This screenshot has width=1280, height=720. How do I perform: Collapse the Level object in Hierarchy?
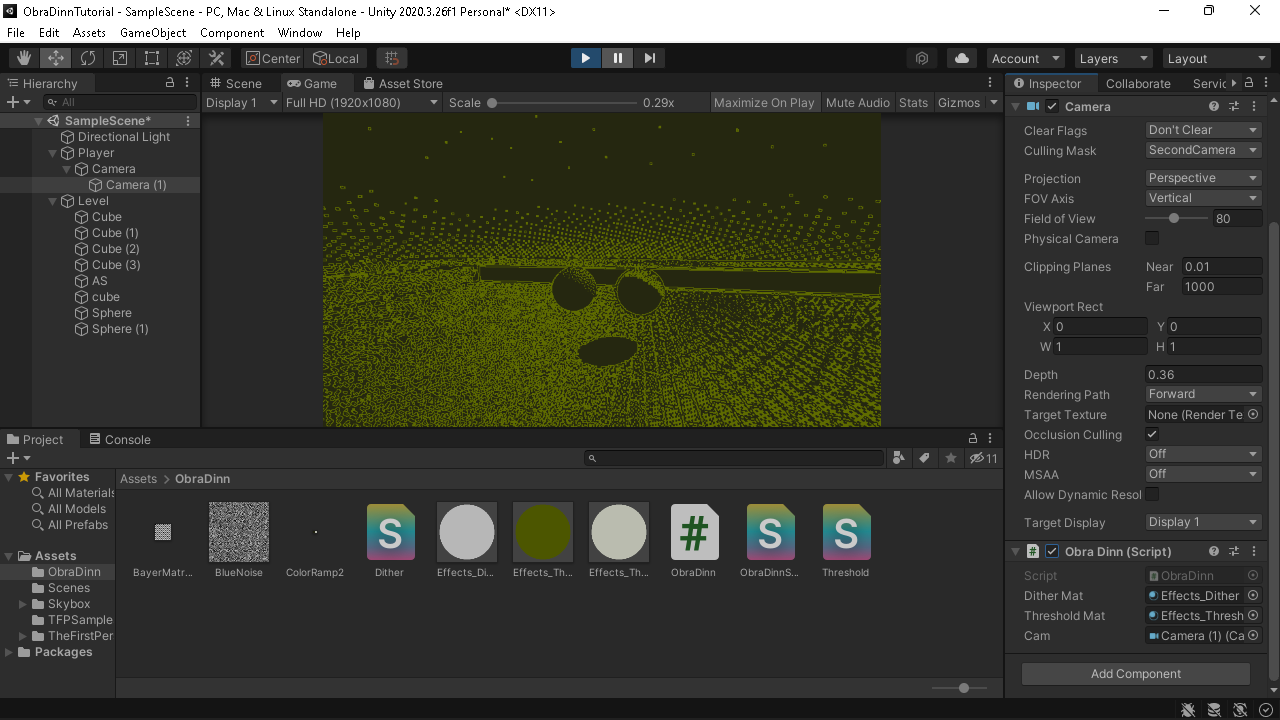54,201
